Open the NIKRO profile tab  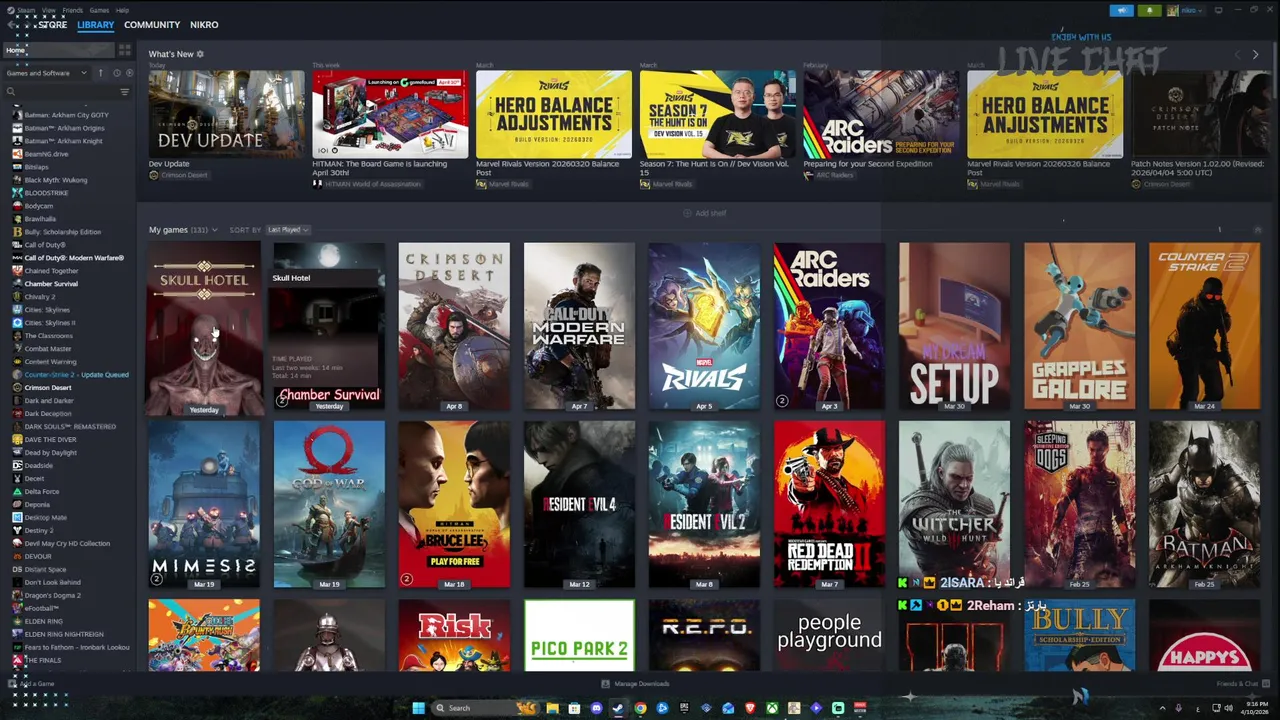pos(204,25)
